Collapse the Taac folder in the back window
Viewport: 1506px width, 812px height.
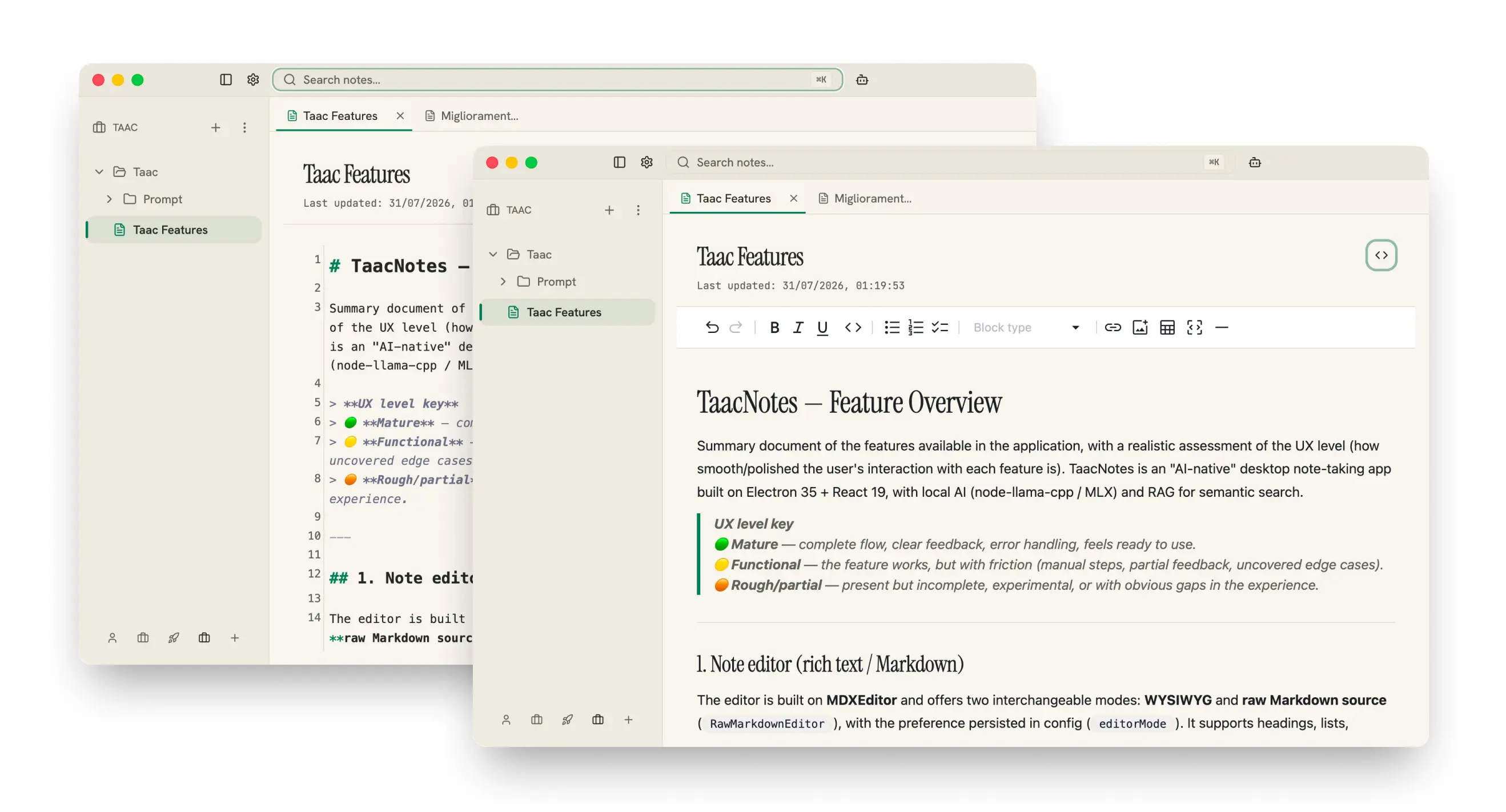99,172
